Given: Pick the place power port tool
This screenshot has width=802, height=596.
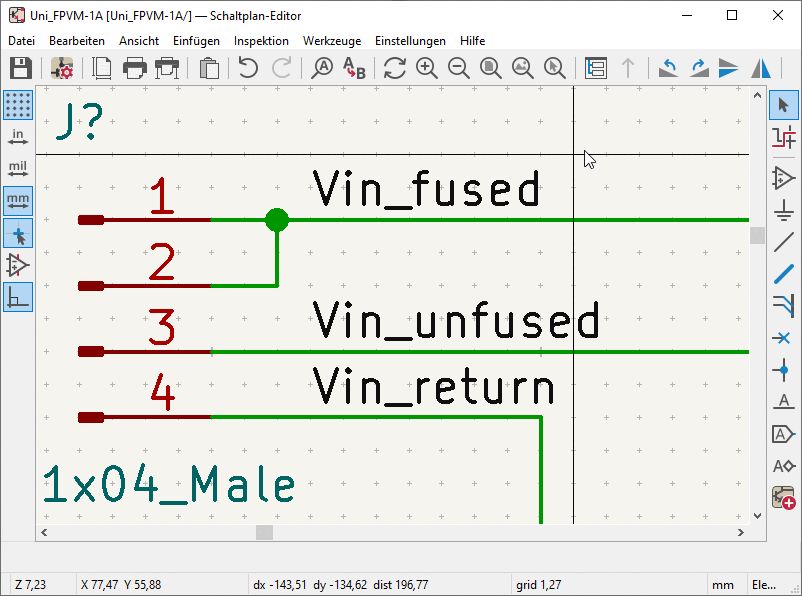Looking at the screenshot, I should [x=784, y=210].
